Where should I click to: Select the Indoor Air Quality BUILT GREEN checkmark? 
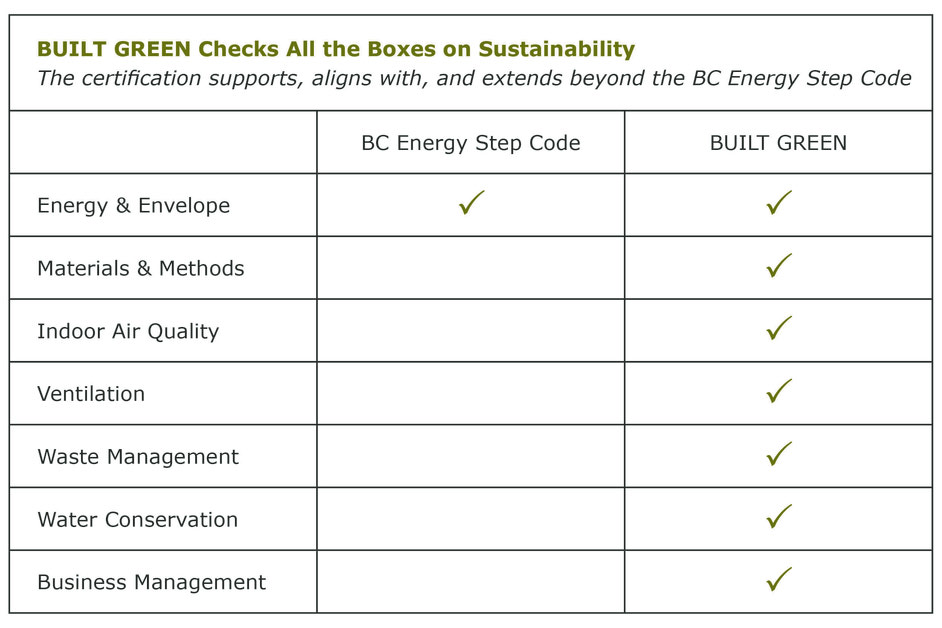778,329
